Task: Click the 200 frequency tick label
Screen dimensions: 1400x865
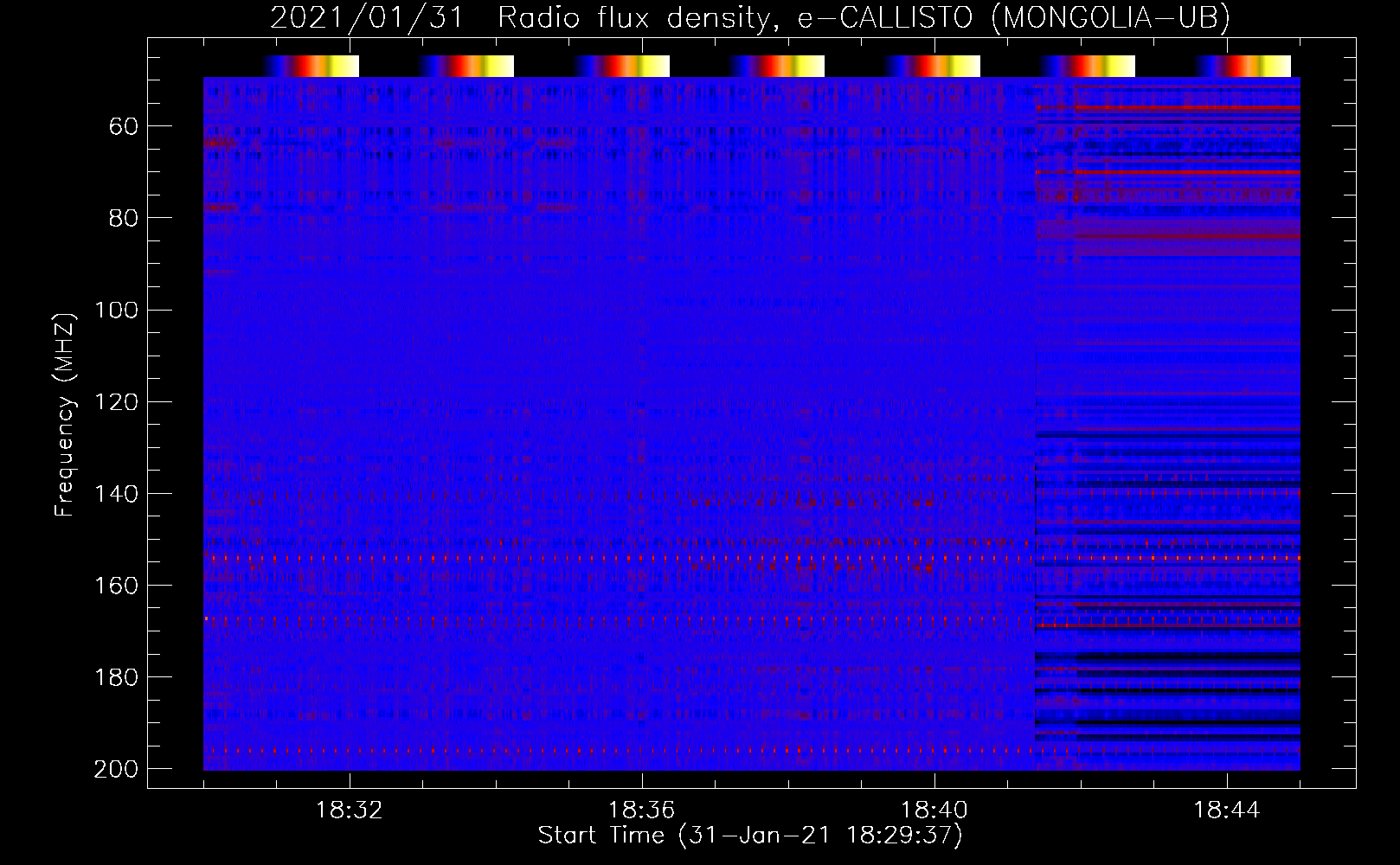Action: (116, 769)
